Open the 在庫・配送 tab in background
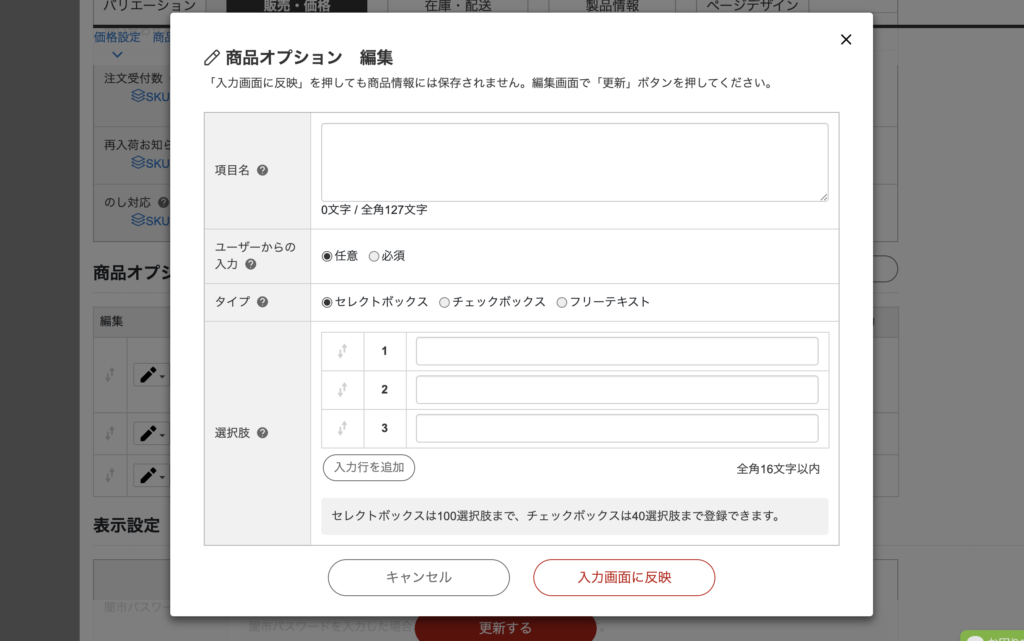This screenshot has height=641, width=1024. (x=458, y=6)
